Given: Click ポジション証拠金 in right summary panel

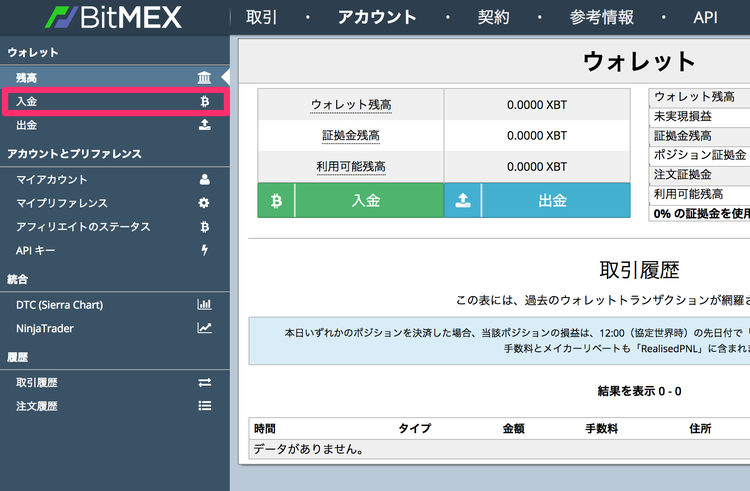Looking at the screenshot, I should pos(700,155).
